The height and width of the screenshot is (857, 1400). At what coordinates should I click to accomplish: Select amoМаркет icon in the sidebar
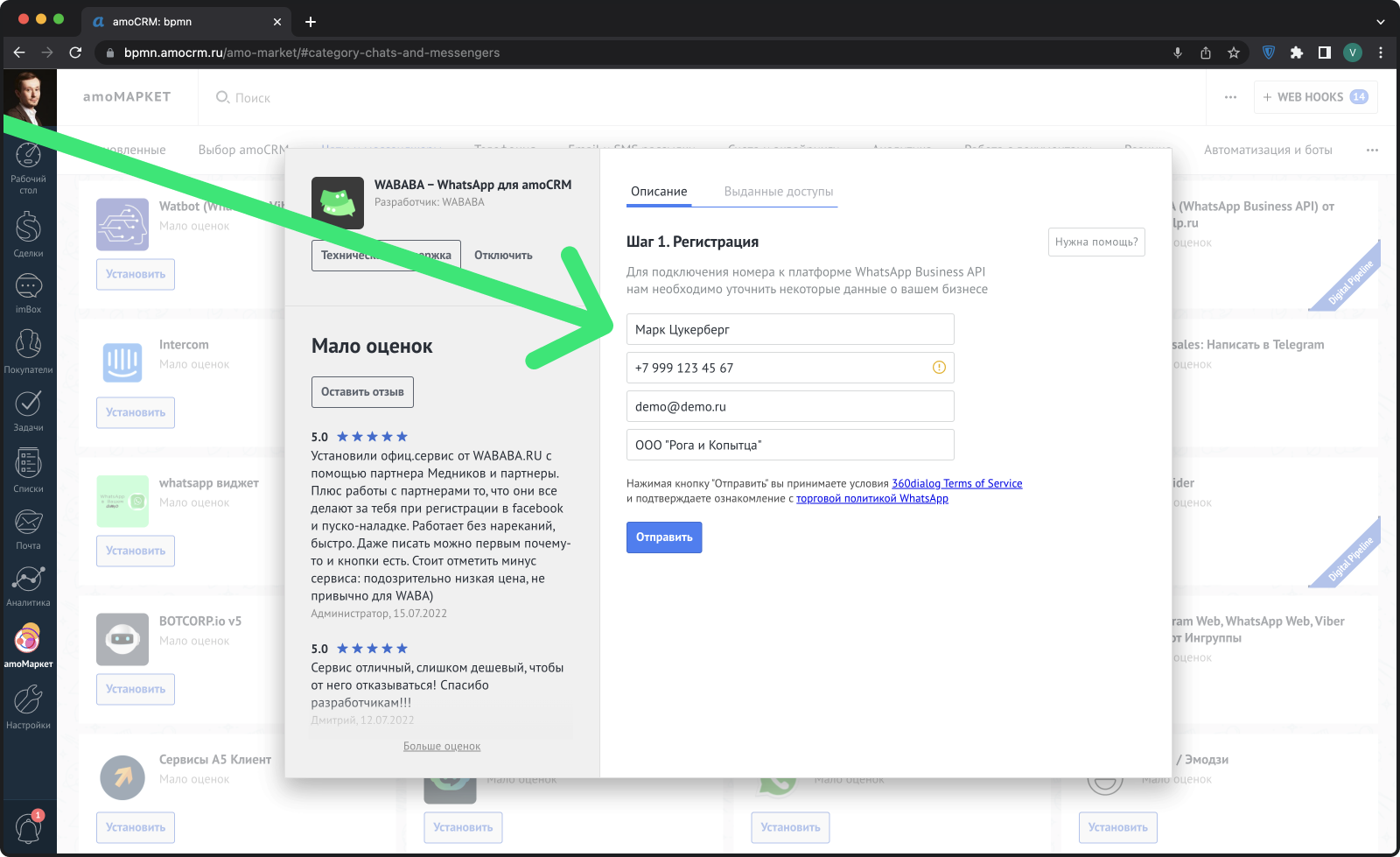point(28,646)
